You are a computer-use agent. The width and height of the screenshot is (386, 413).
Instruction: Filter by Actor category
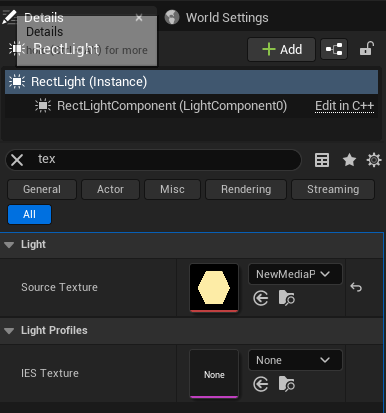tap(110, 189)
